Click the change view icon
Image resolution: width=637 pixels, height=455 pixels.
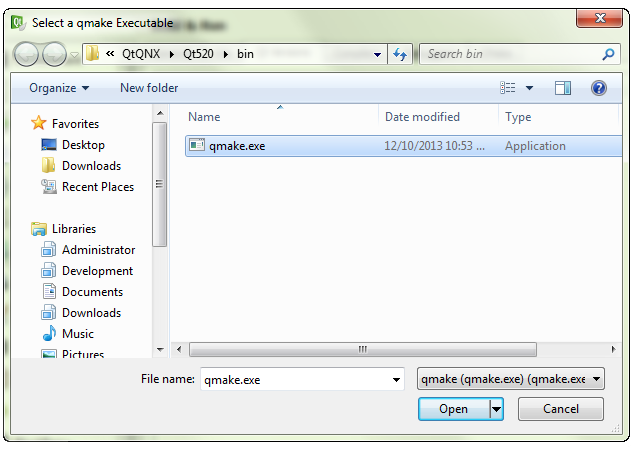tap(508, 88)
